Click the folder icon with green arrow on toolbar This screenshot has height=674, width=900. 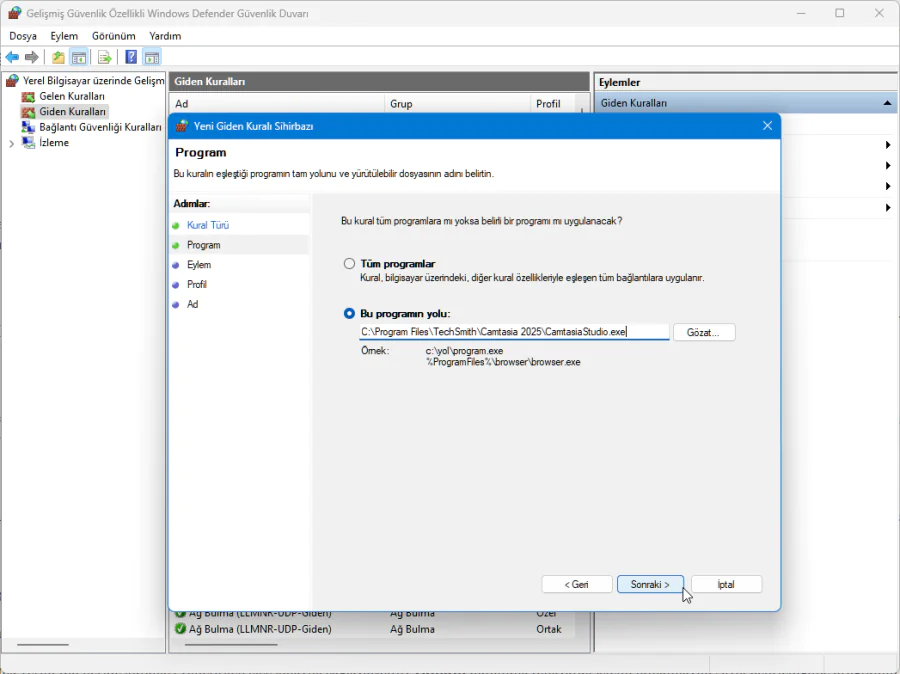click(58, 57)
